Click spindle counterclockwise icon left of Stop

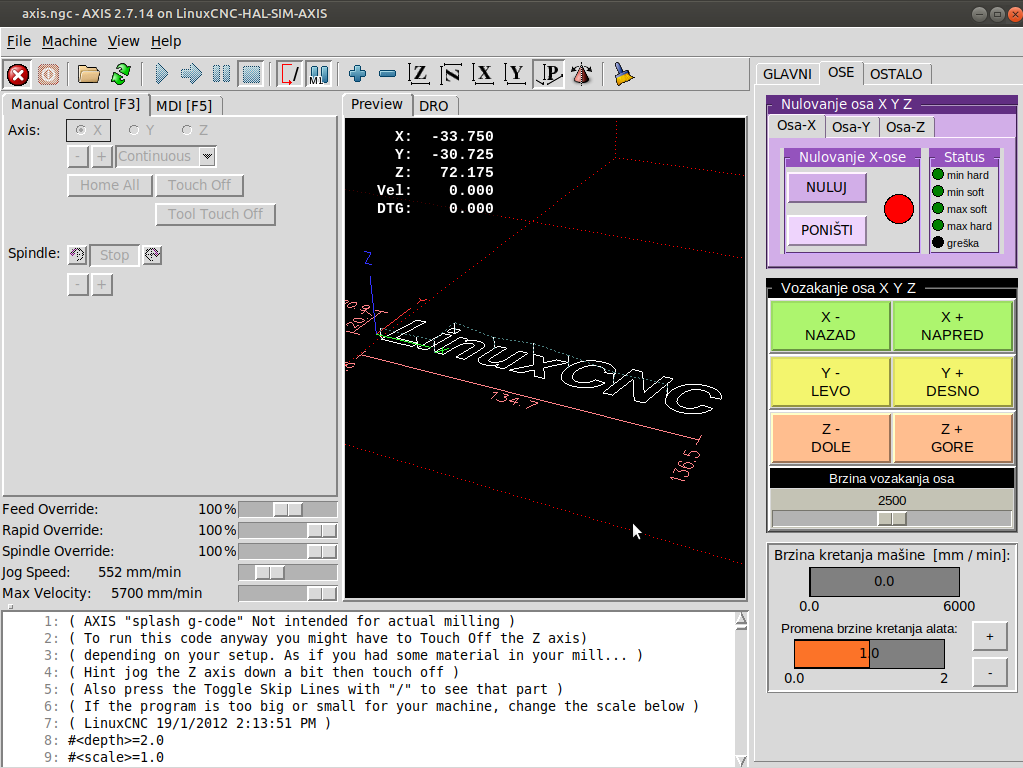point(77,254)
